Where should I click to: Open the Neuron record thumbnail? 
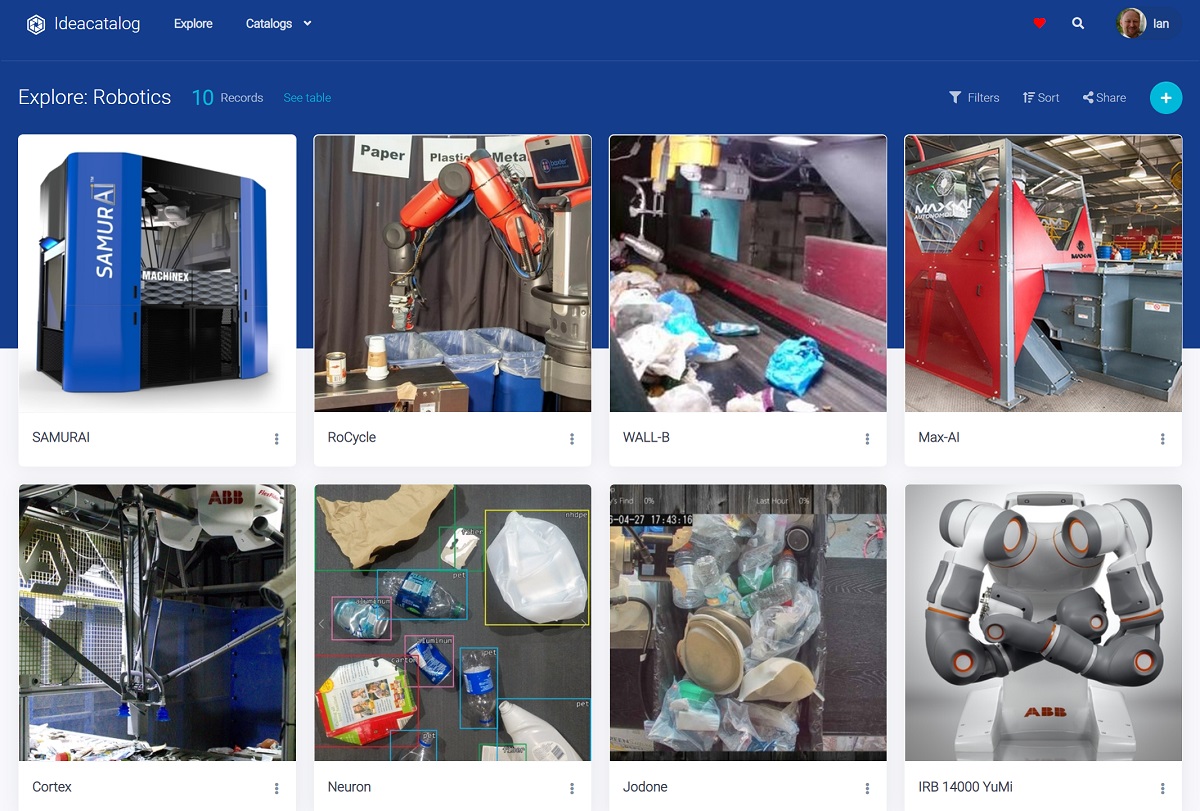tap(452, 622)
